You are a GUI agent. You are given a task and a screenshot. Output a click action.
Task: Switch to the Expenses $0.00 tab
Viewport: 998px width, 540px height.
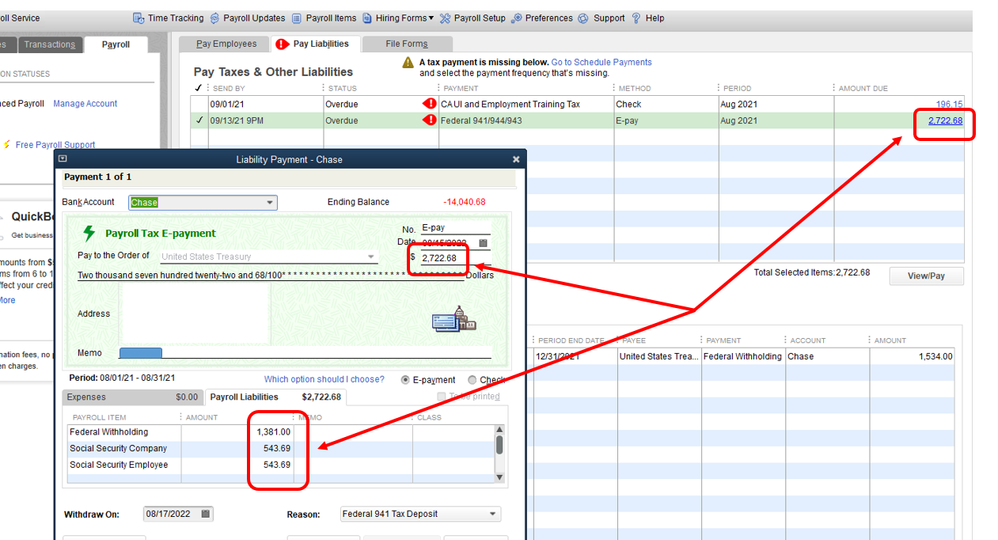pyautogui.click(x=132, y=397)
